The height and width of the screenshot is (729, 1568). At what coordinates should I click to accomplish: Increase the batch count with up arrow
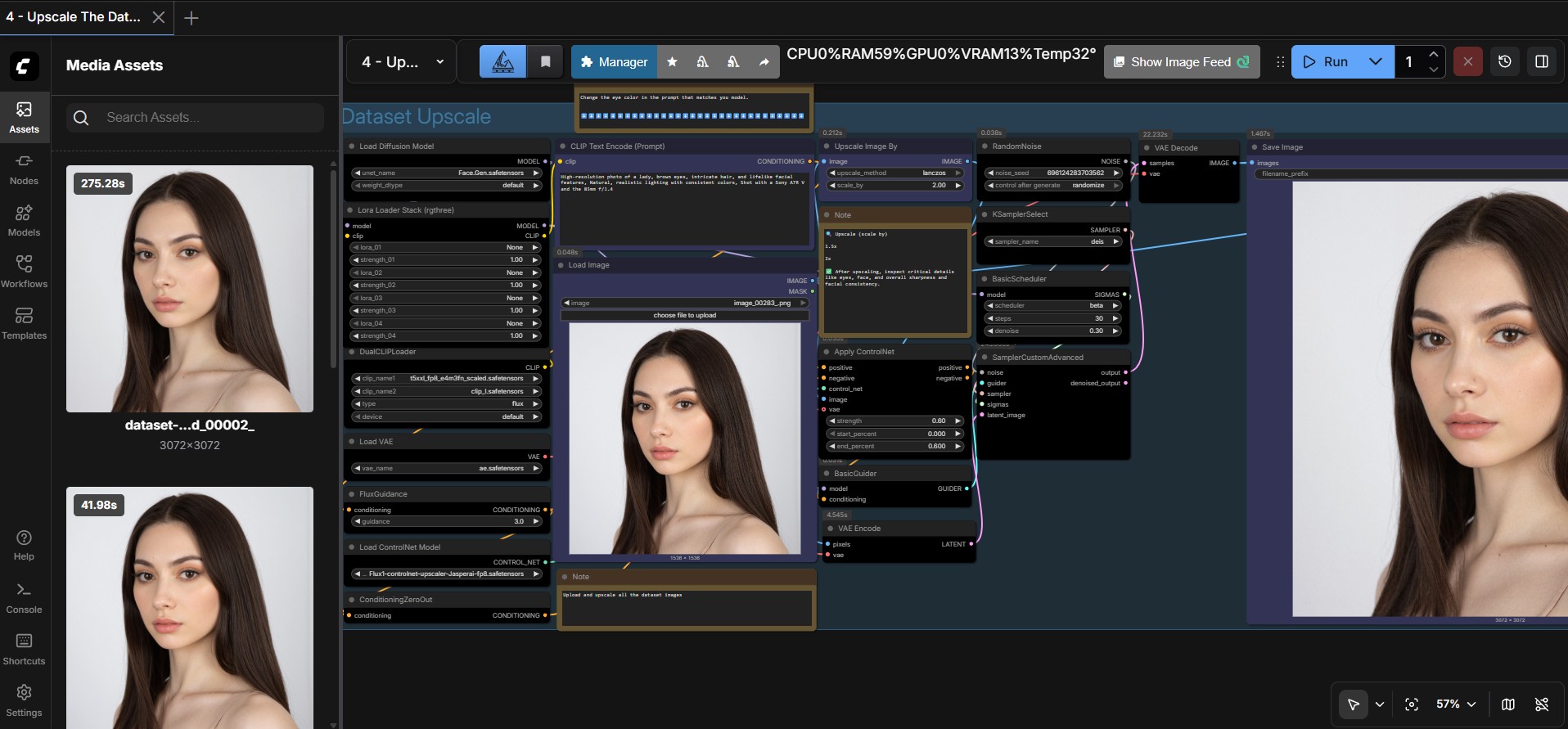pos(1433,54)
